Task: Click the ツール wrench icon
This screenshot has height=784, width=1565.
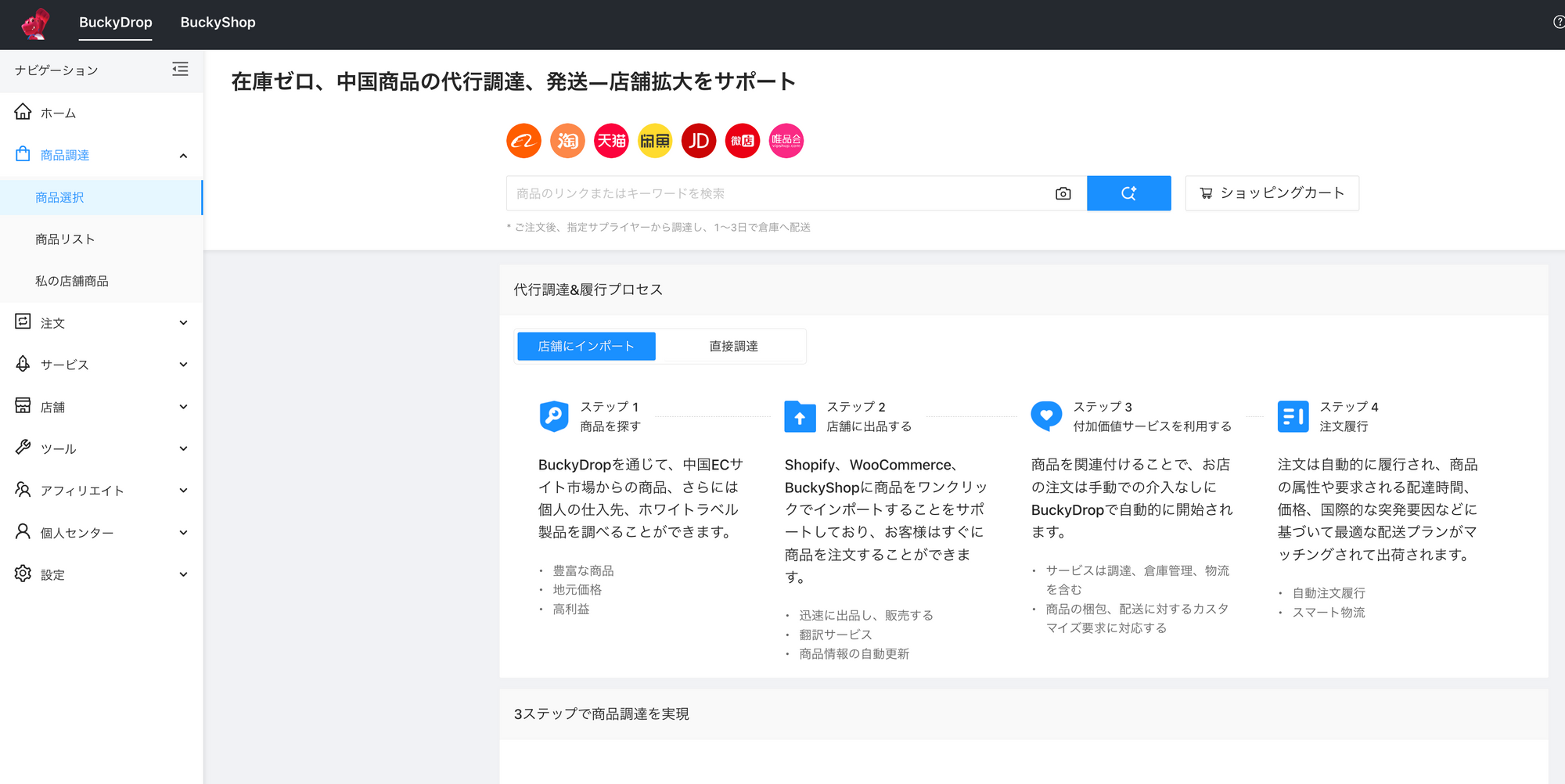Action: coord(23,448)
